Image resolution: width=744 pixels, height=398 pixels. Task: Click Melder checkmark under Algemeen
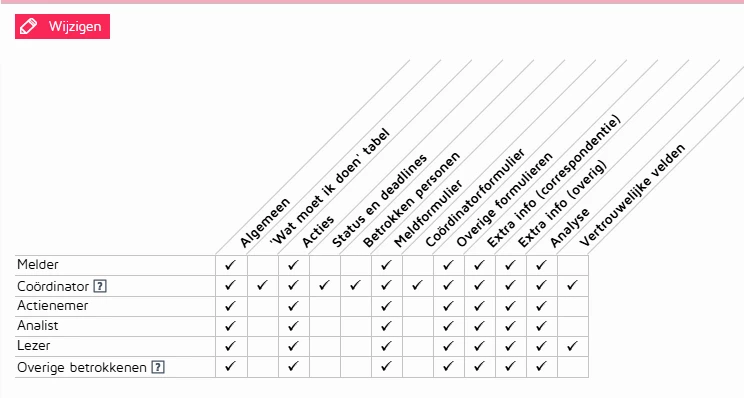[x=231, y=265]
